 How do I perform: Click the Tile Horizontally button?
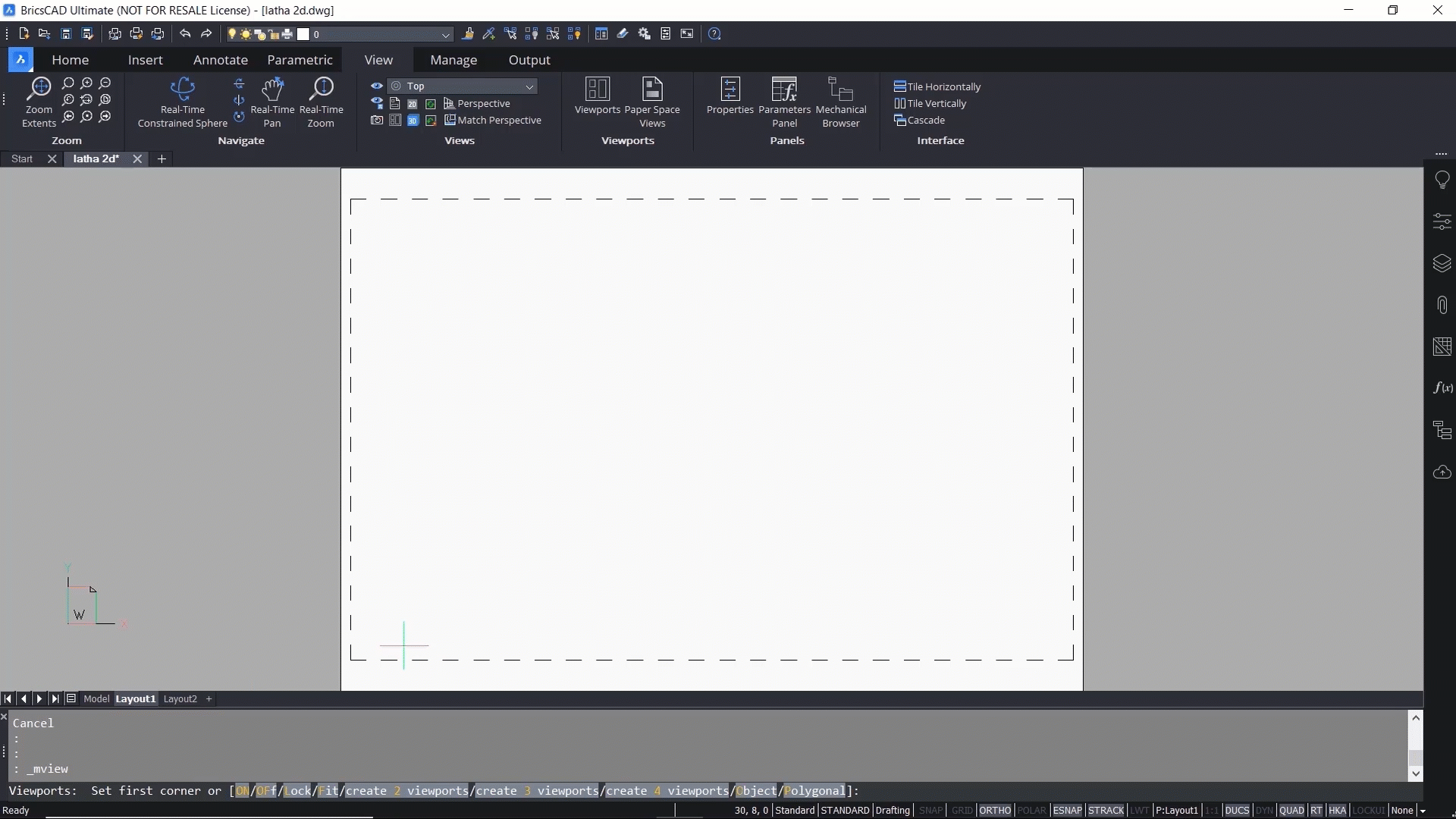(x=940, y=86)
